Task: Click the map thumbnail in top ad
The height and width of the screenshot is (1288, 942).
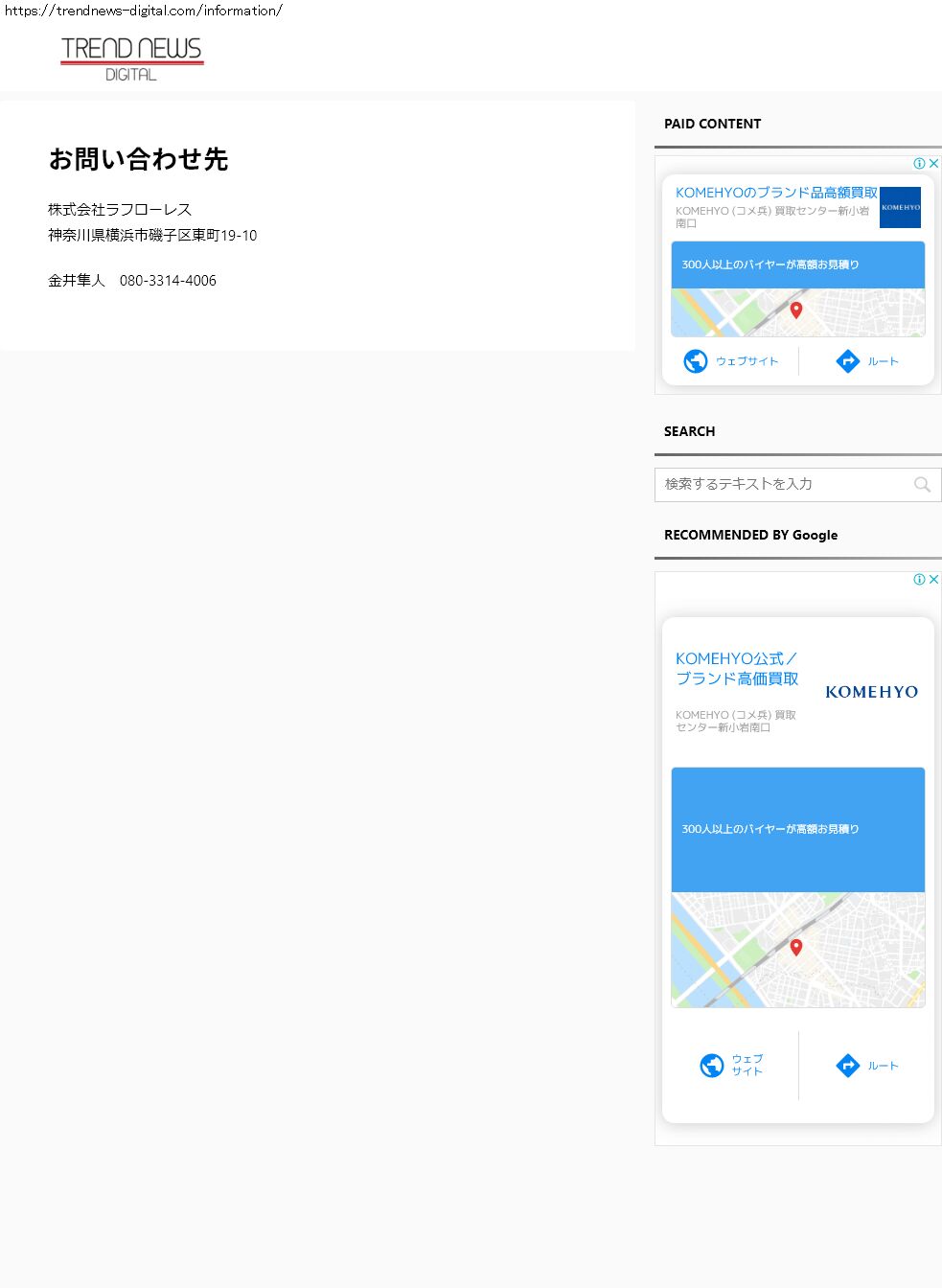Action: 797,312
